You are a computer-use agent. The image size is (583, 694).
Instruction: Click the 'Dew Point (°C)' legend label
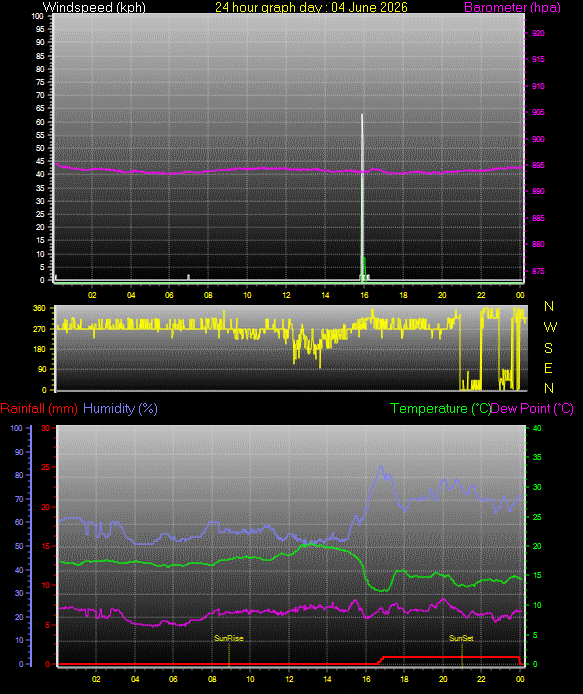pyautogui.click(x=532, y=409)
